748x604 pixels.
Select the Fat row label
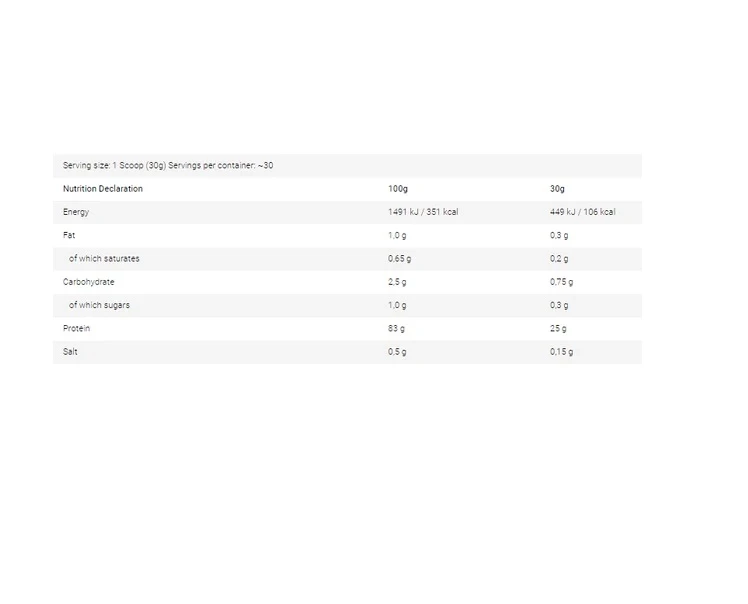pyautogui.click(x=69, y=235)
